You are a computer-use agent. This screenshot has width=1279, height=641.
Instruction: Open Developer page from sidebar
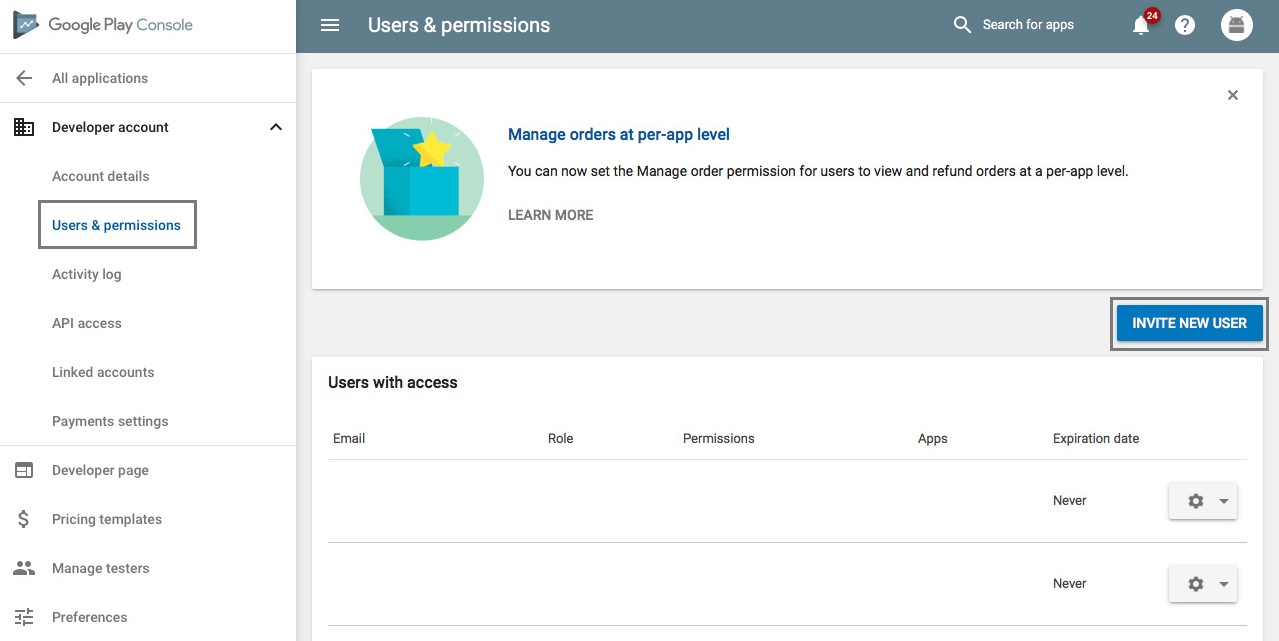100,470
